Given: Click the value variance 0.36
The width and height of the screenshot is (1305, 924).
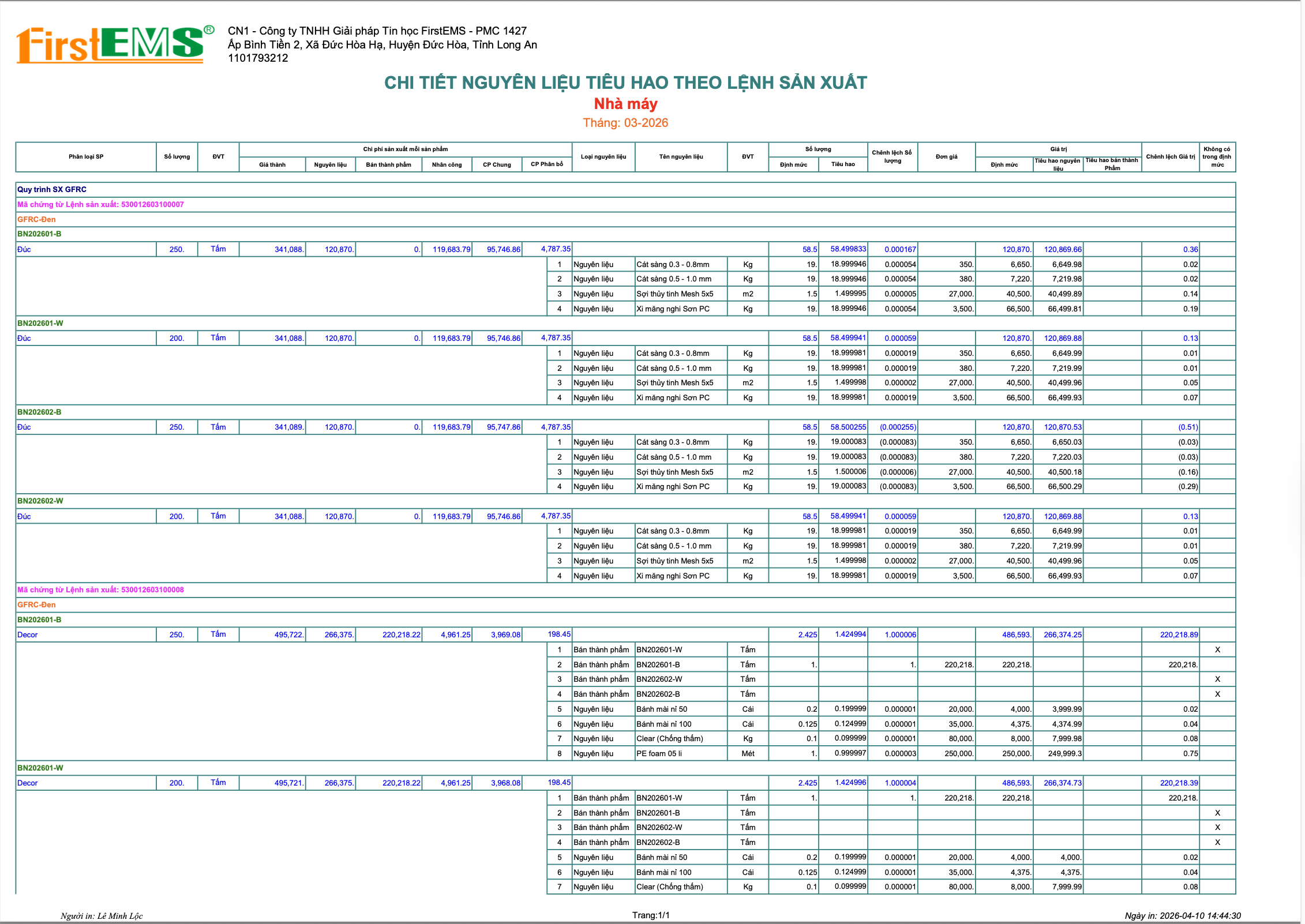Looking at the screenshot, I should point(1190,250).
